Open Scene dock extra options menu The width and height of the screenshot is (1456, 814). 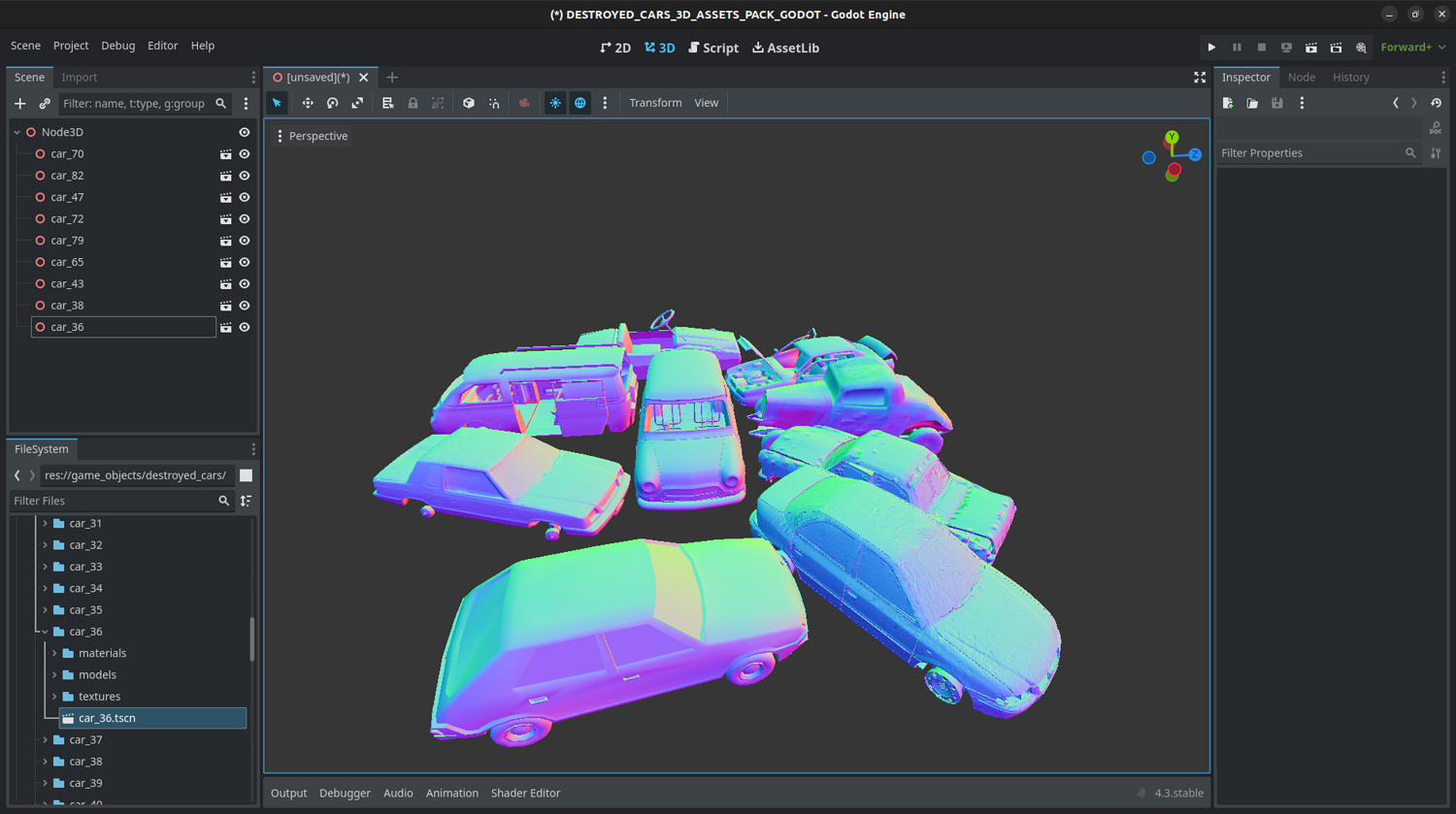pyautogui.click(x=246, y=104)
